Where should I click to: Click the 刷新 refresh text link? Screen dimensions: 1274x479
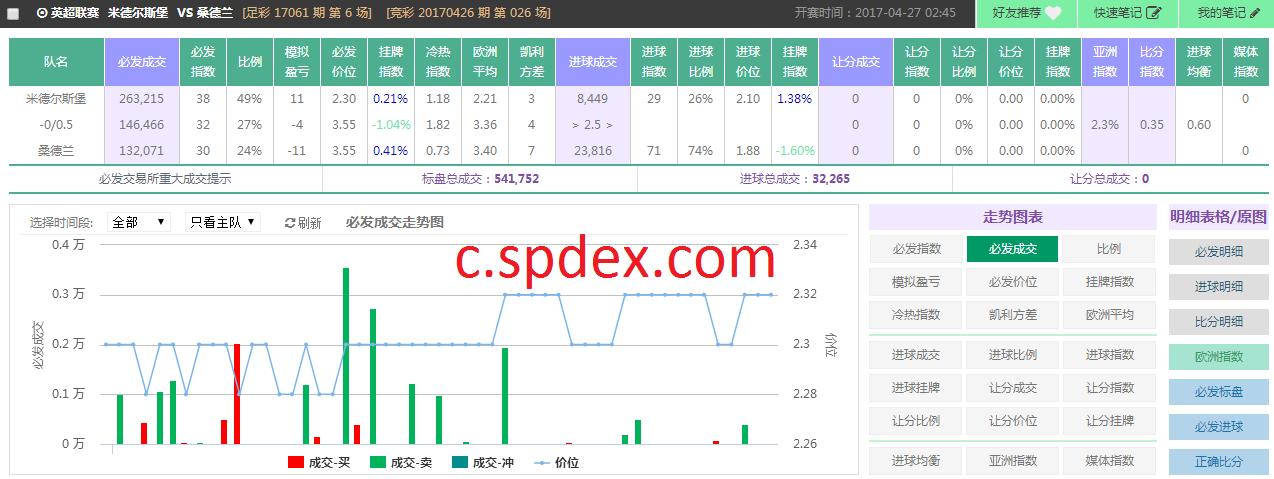[x=310, y=223]
